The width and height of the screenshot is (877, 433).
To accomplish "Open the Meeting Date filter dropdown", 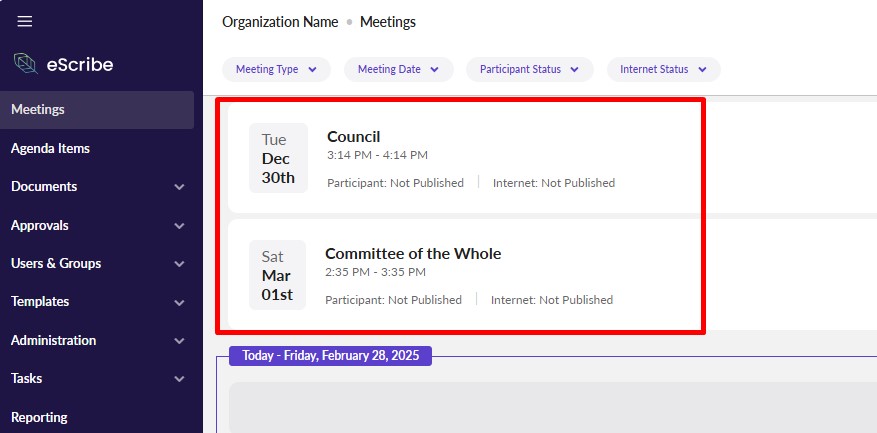I will point(398,69).
